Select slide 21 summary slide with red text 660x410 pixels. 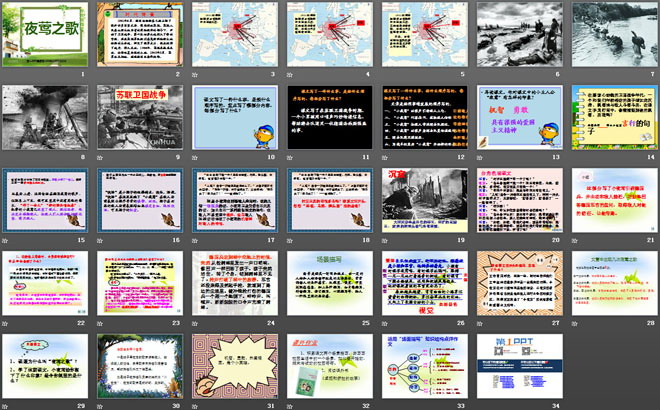coord(615,200)
